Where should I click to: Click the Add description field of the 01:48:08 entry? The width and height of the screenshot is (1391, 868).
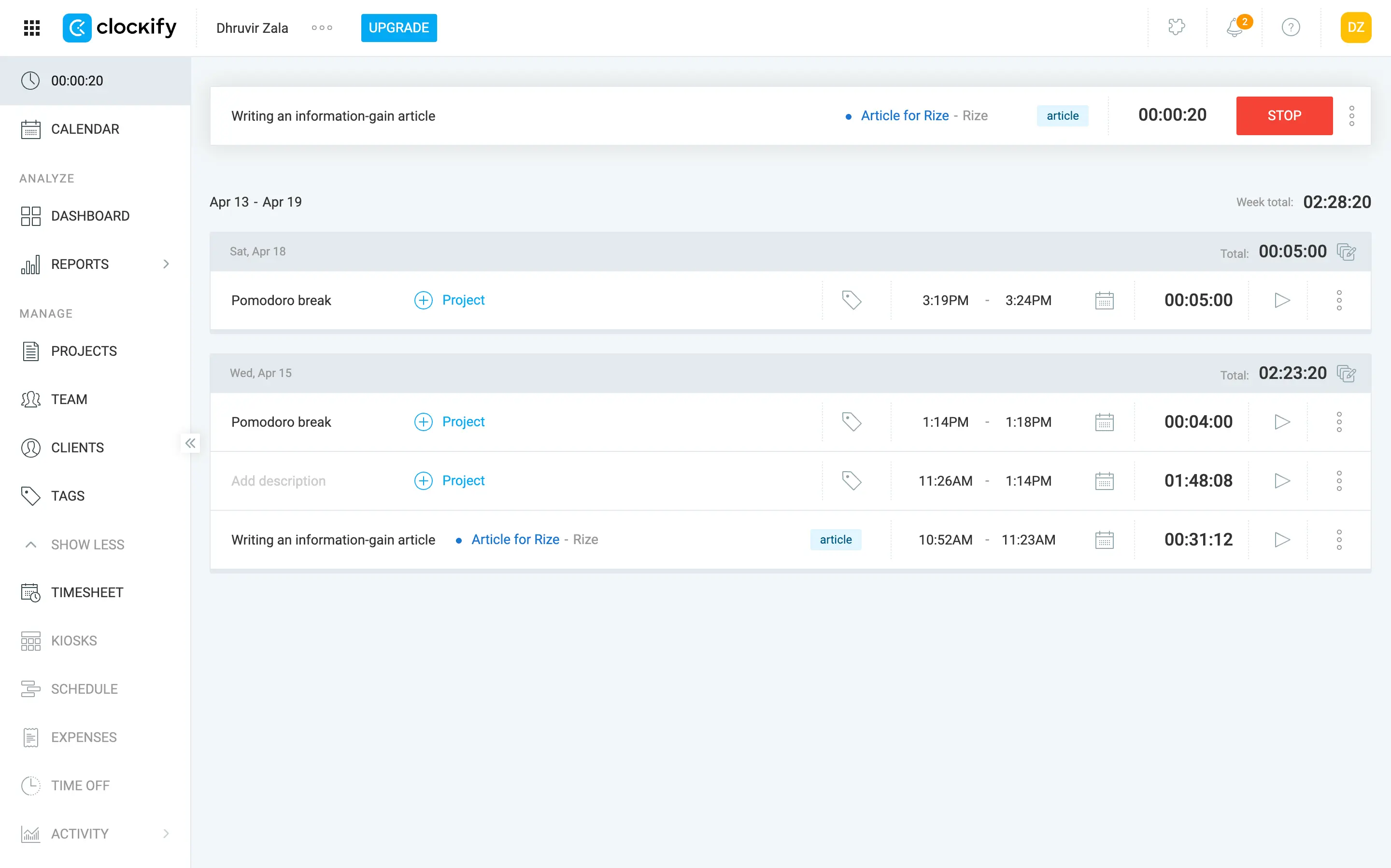[279, 480]
